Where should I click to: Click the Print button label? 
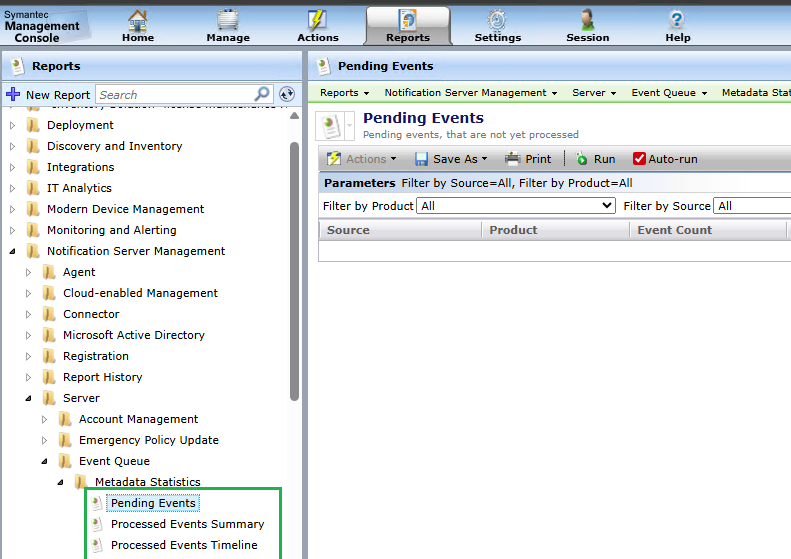(538, 159)
